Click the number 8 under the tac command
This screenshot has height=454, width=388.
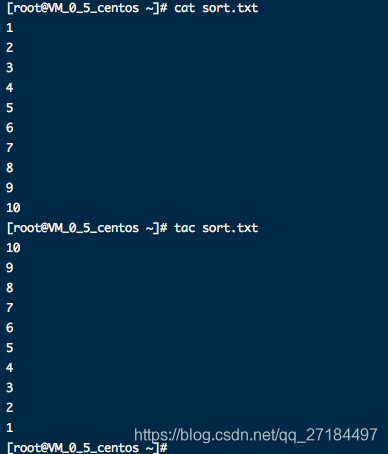(x=10, y=288)
